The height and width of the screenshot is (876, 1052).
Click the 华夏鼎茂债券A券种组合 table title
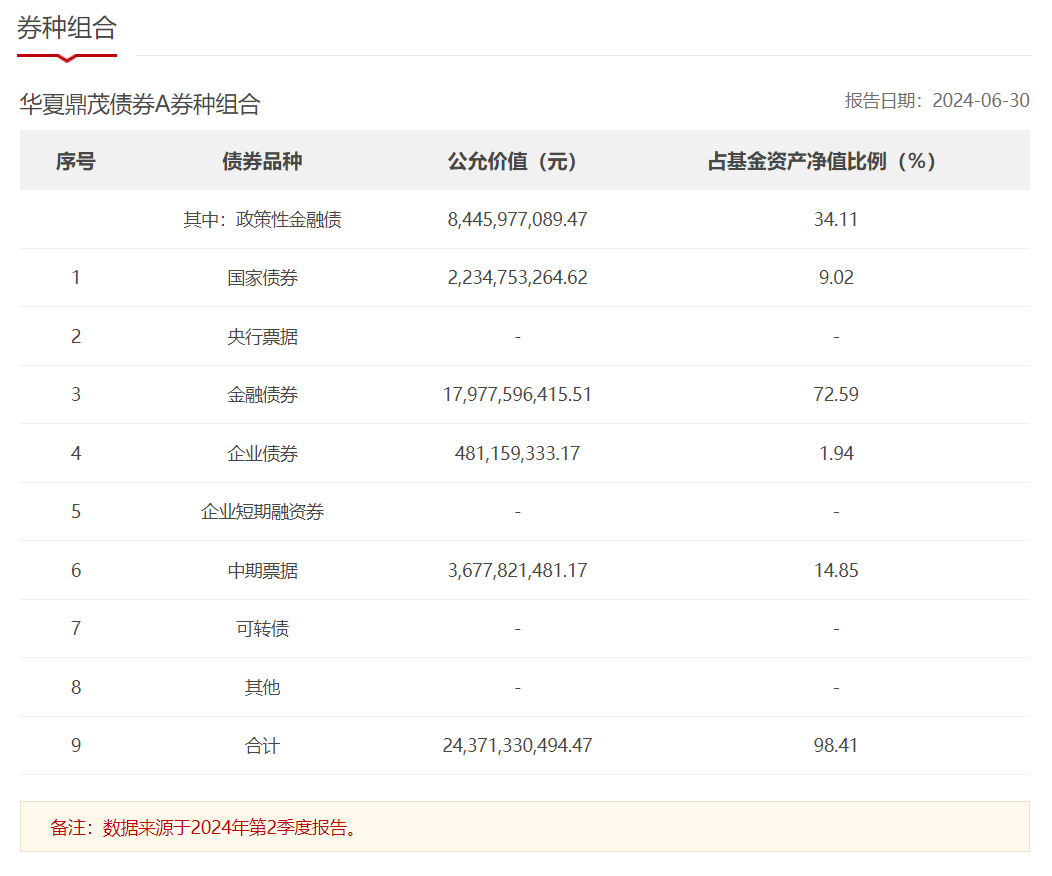(140, 104)
